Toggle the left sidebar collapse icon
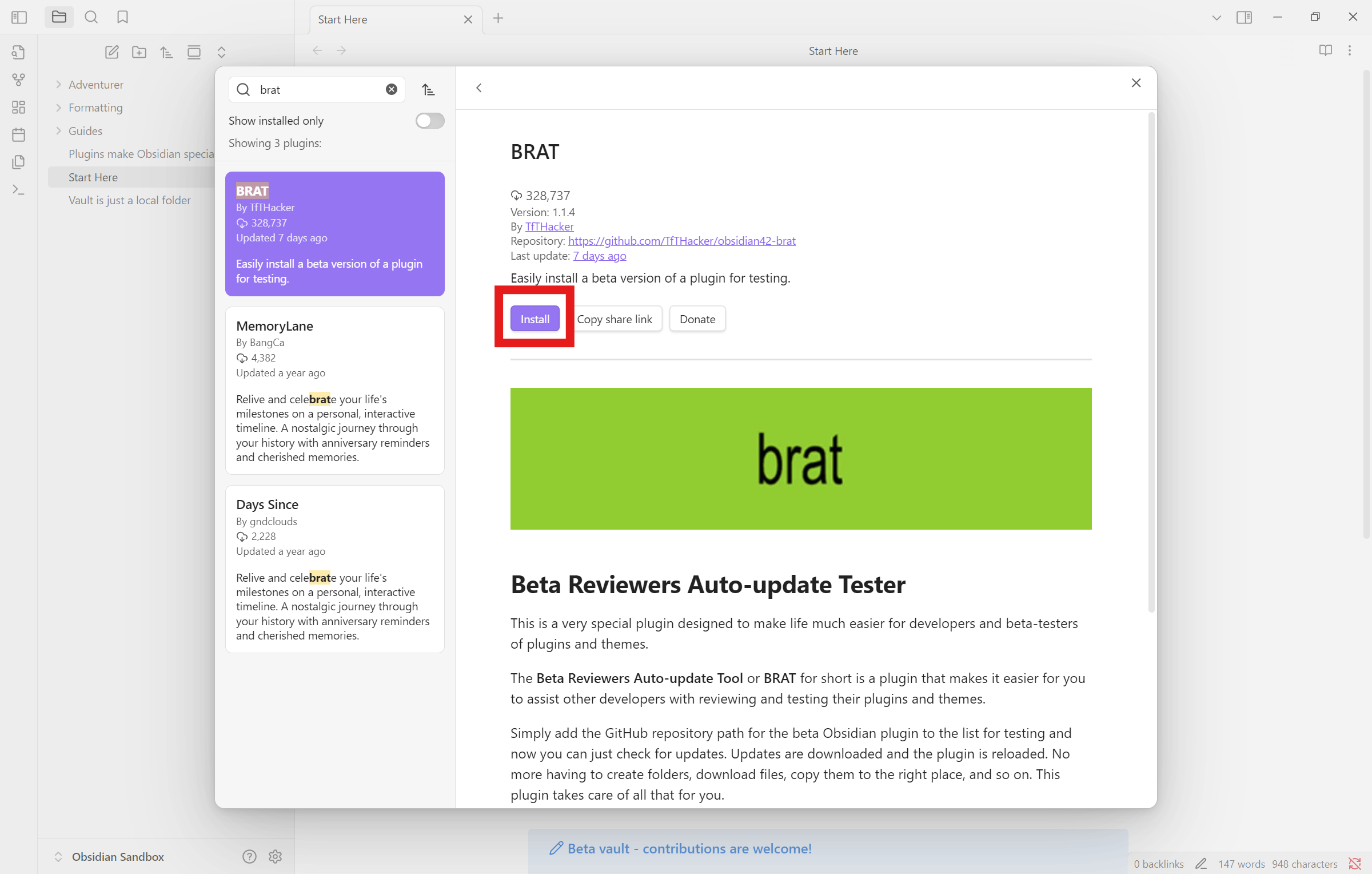Viewport: 1372px width, 874px height. coord(19,17)
